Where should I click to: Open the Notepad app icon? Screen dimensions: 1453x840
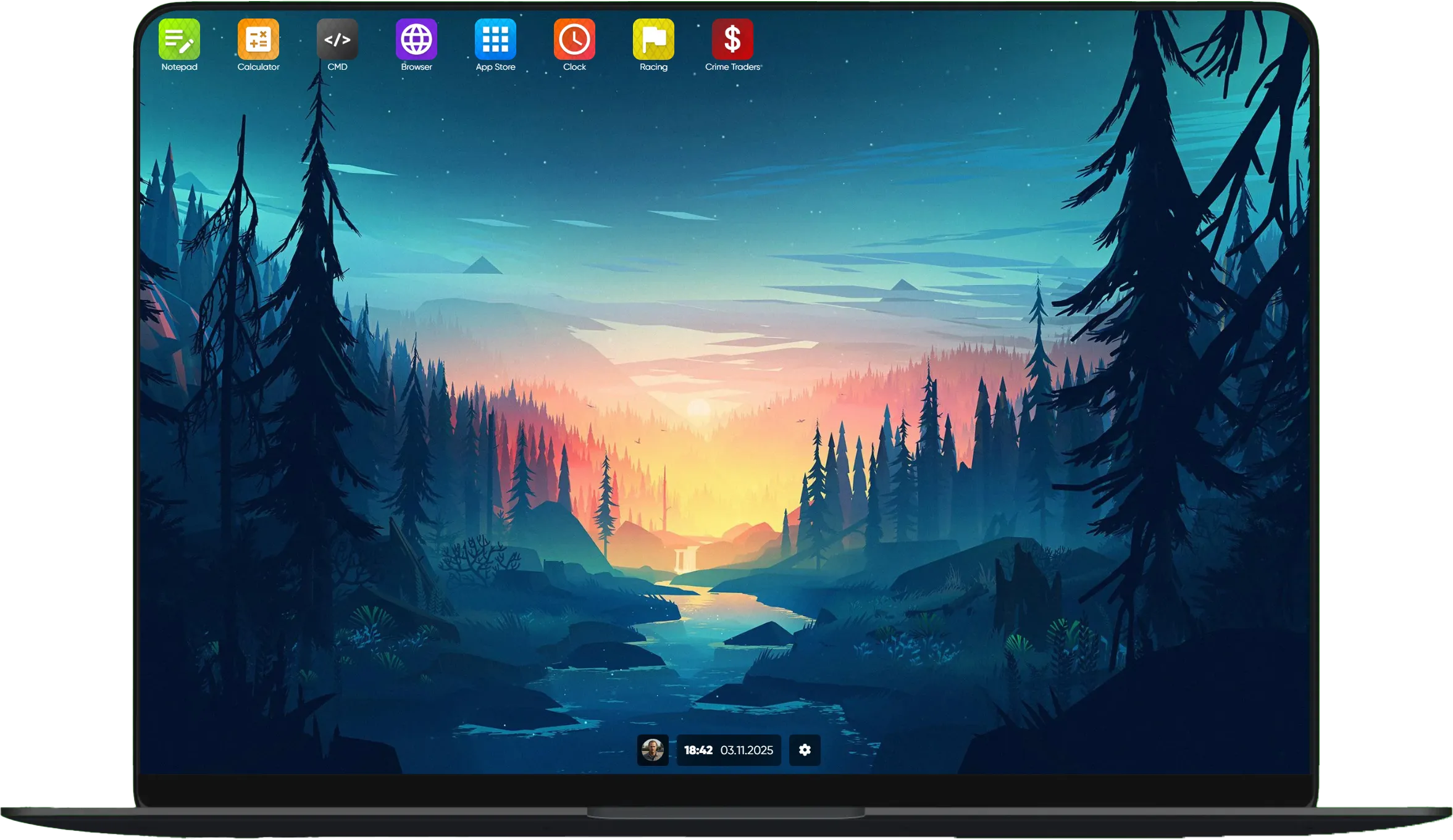tap(179, 39)
